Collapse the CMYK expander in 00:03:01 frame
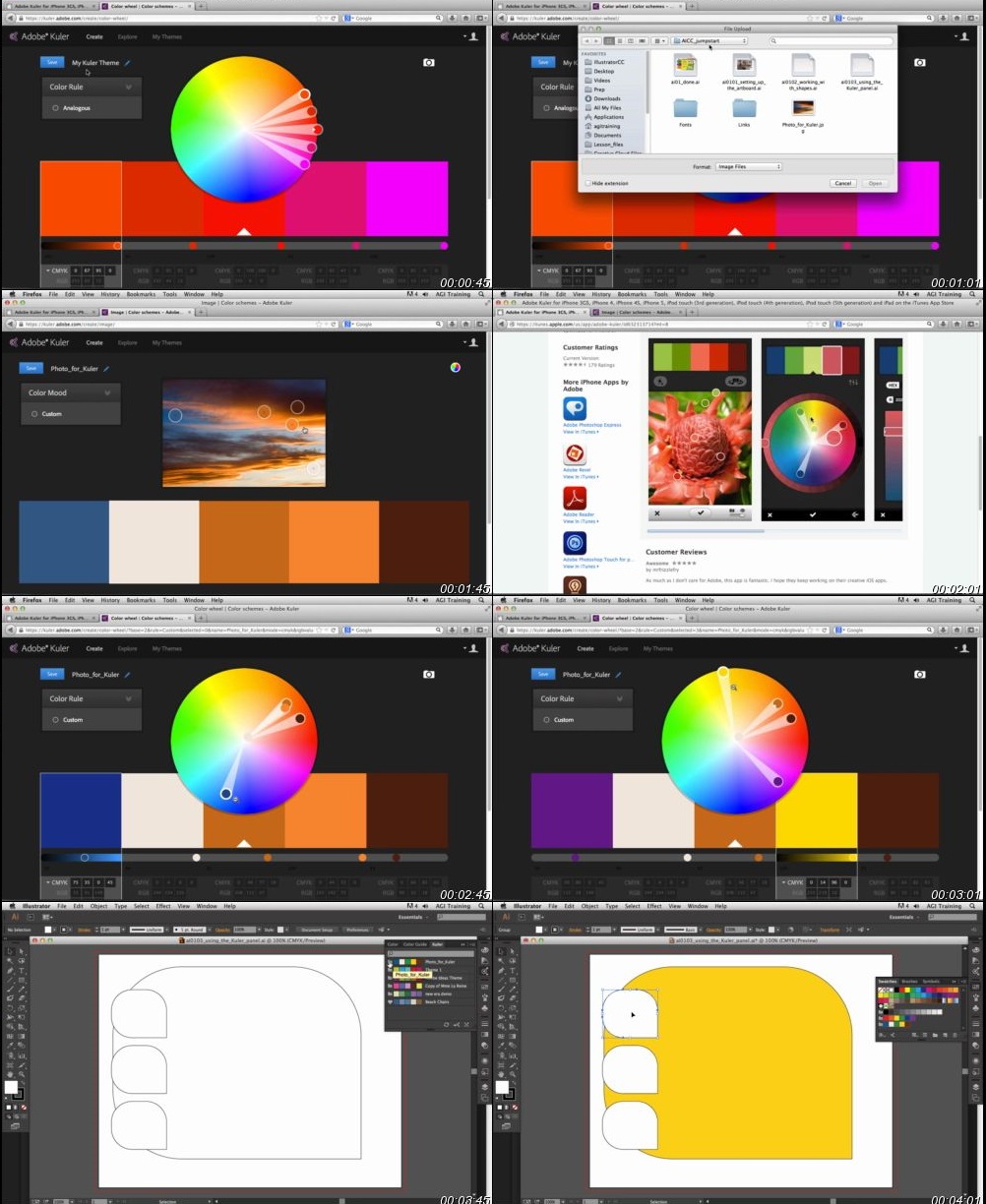986x1204 pixels. point(783,882)
